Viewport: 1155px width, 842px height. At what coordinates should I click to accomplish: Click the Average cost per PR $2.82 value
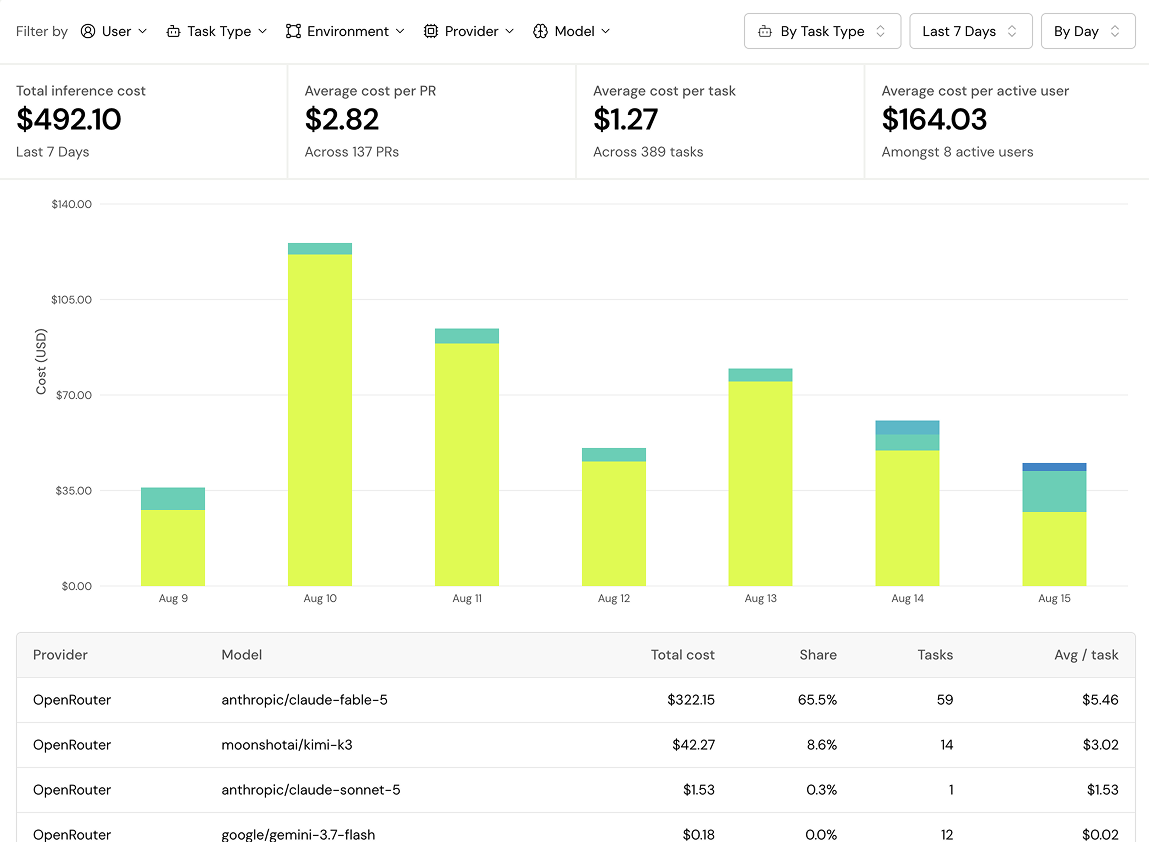tap(342, 119)
